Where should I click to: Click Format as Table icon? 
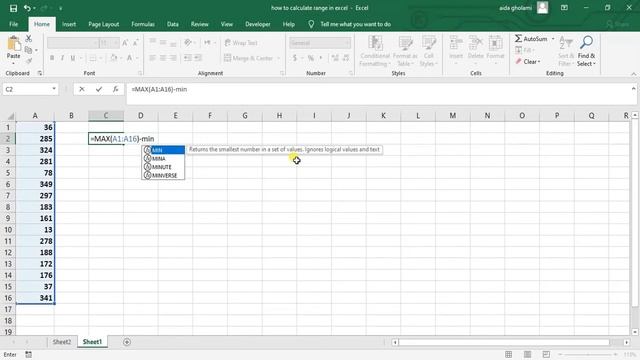click(x=405, y=43)
